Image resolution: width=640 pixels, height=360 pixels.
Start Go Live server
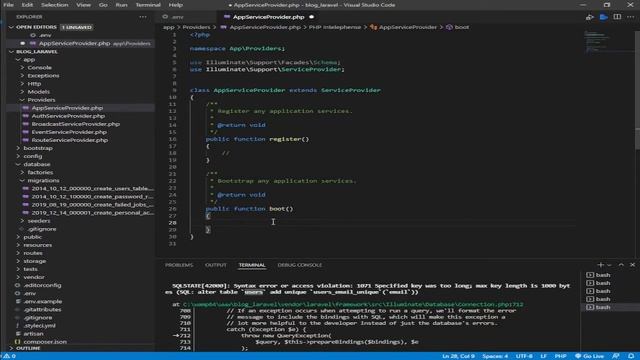589,356
